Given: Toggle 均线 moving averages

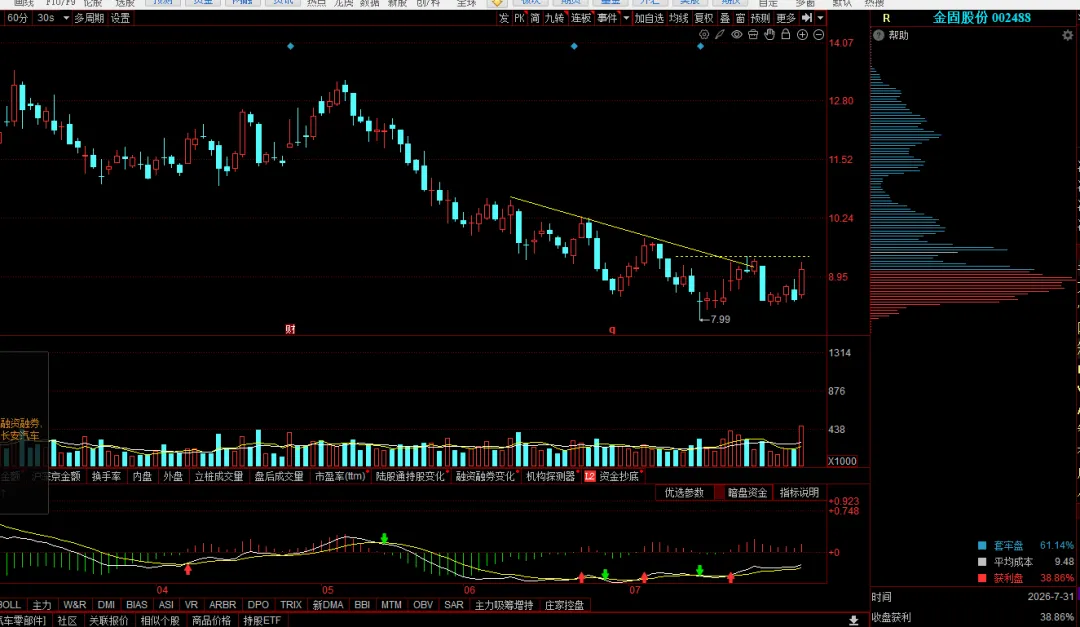Looking at the screenshot, I should [x=678, y=18].
